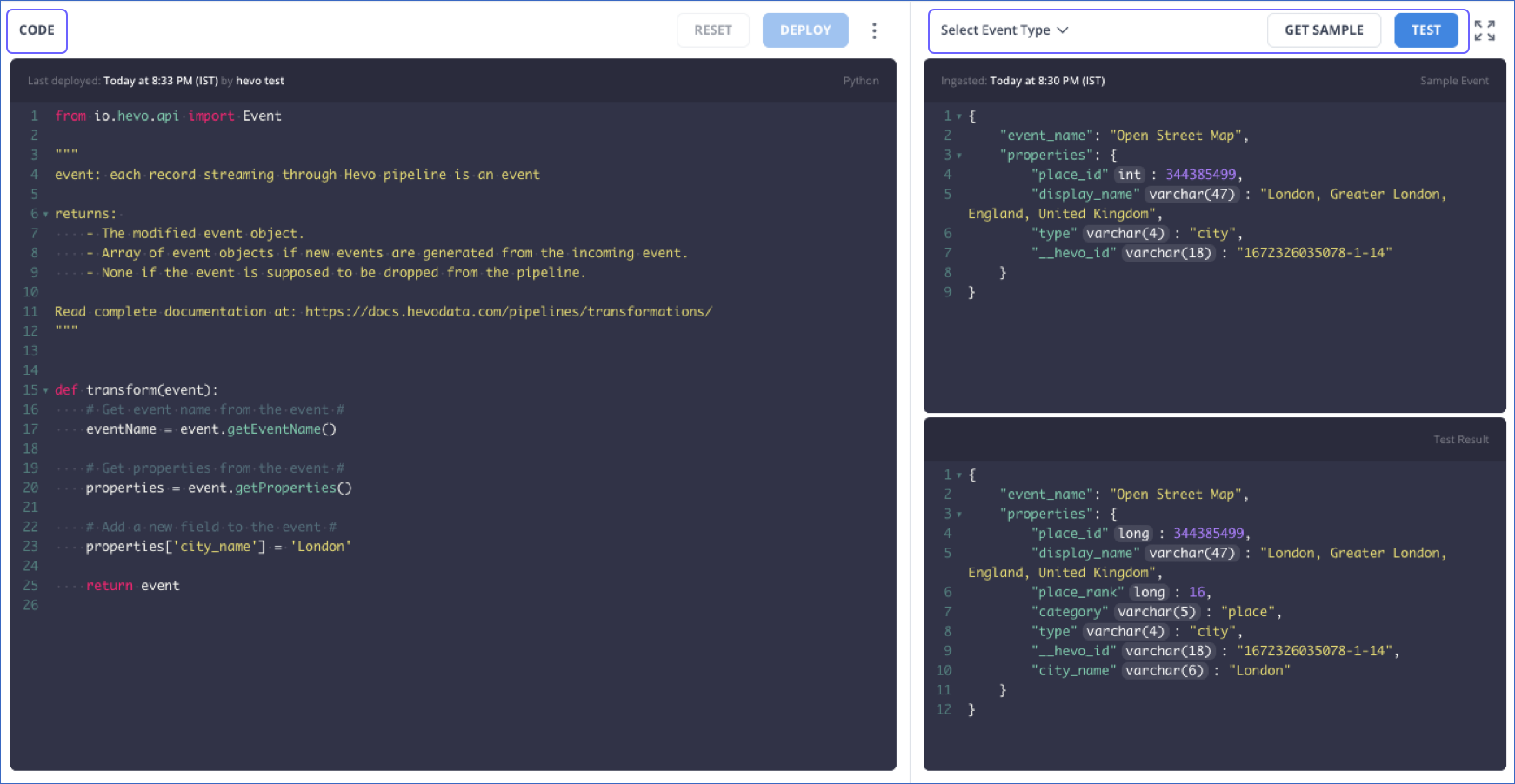
Task: Click '"category"' key in Test Result
Action: pyautogui.click(x=1070, y=612)
